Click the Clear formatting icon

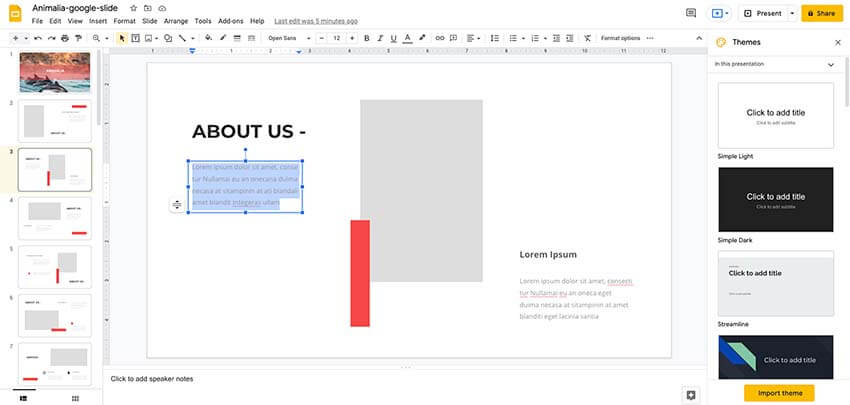tap(588, 38)
